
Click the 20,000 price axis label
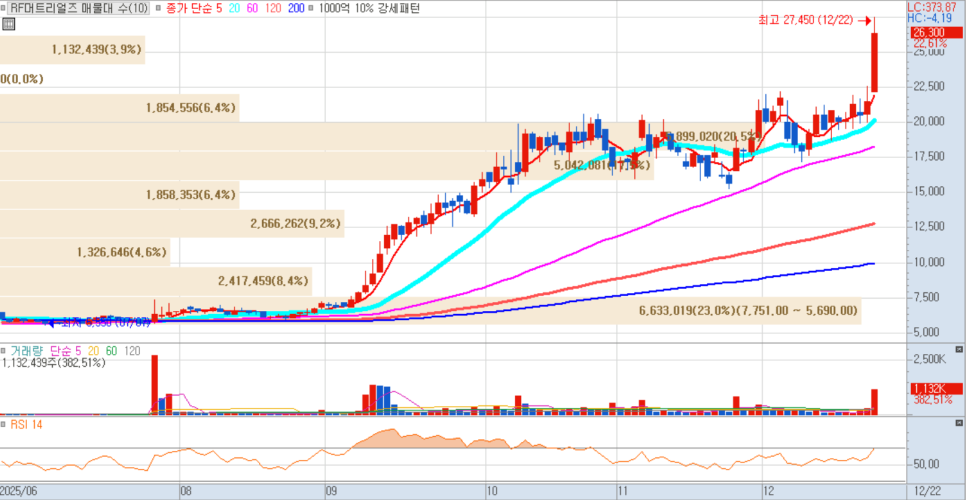tap(929, 121)
